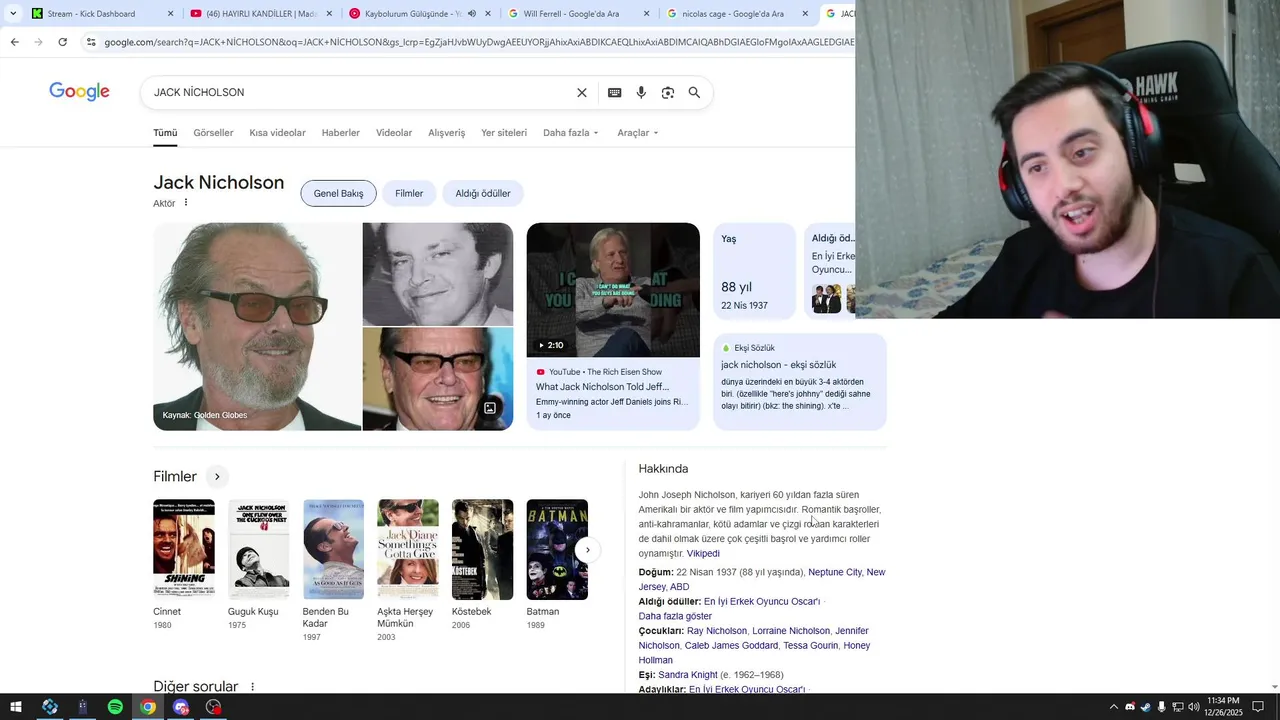
Task: Reload the page
Action: (62, 42)
